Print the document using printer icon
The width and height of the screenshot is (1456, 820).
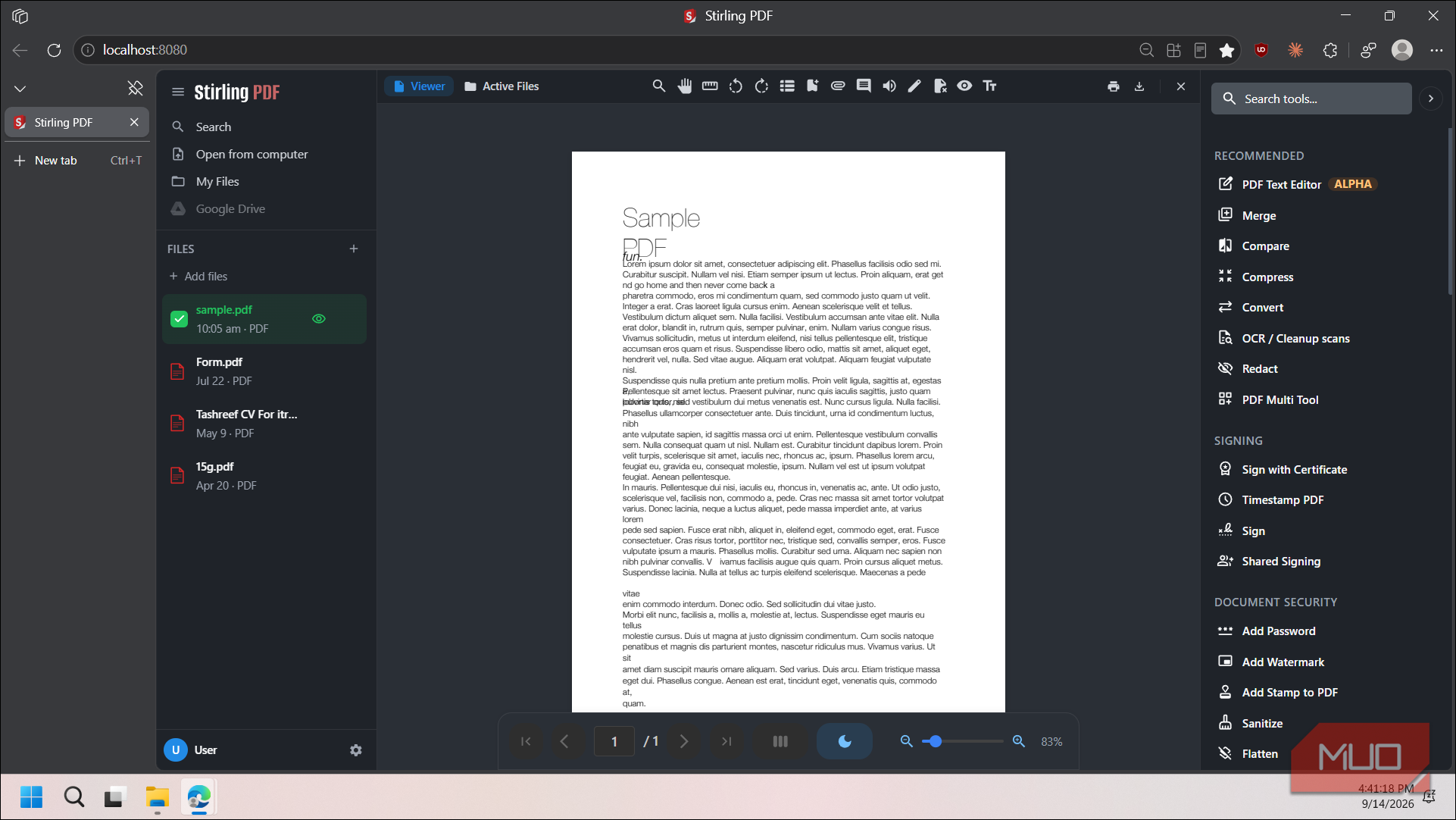pyautogui.click(x=1114, y=86)
